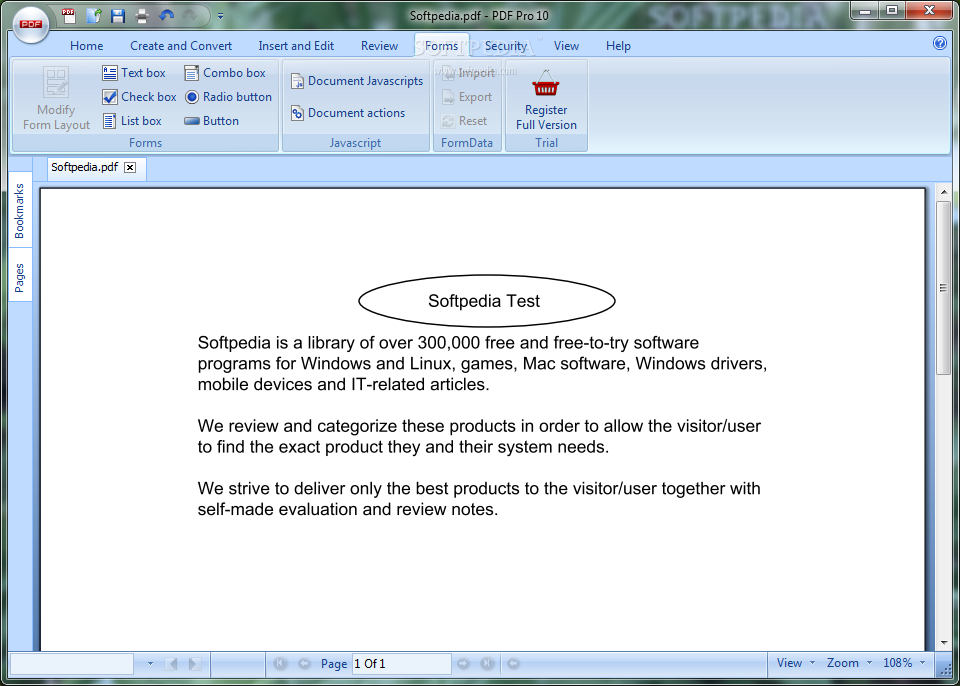Click the greyed-out Redo arrow icon
Image resolution: width=960 pixels, height=686 pixels.
point(190,15)
